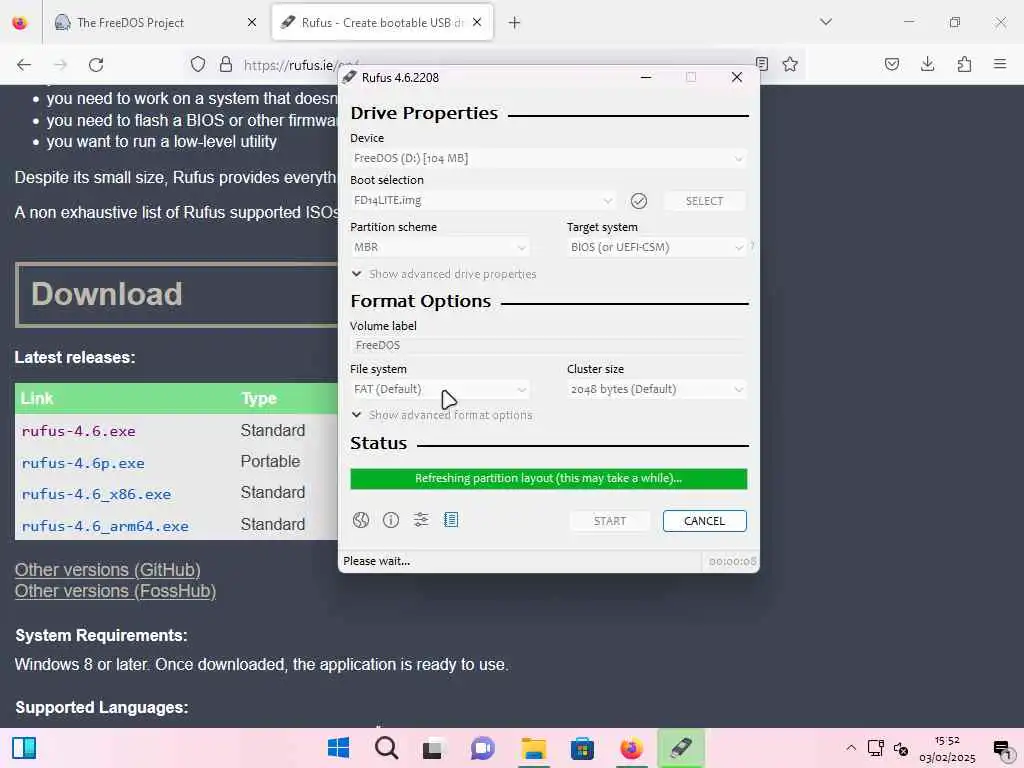Open File Explorer from the taskbar
1024x768 pixels.
click(x=534, y=748)
